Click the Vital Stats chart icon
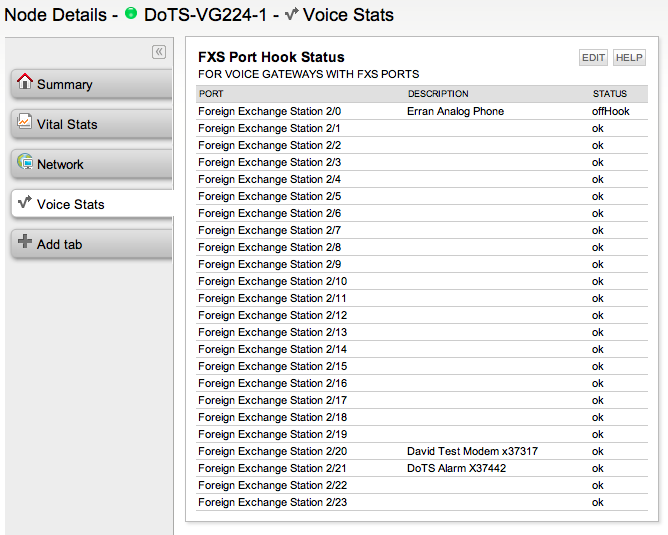Viewport: 668px width, 535px height. click(x=25, y=123)
